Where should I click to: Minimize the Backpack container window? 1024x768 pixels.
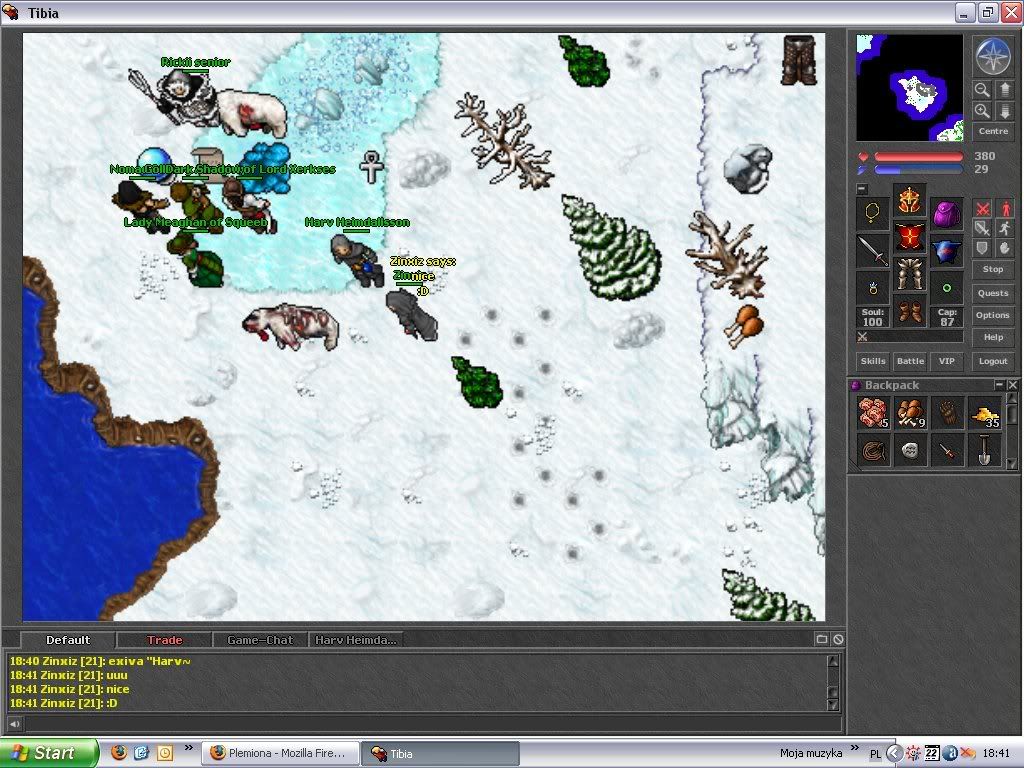coord(999,385)
